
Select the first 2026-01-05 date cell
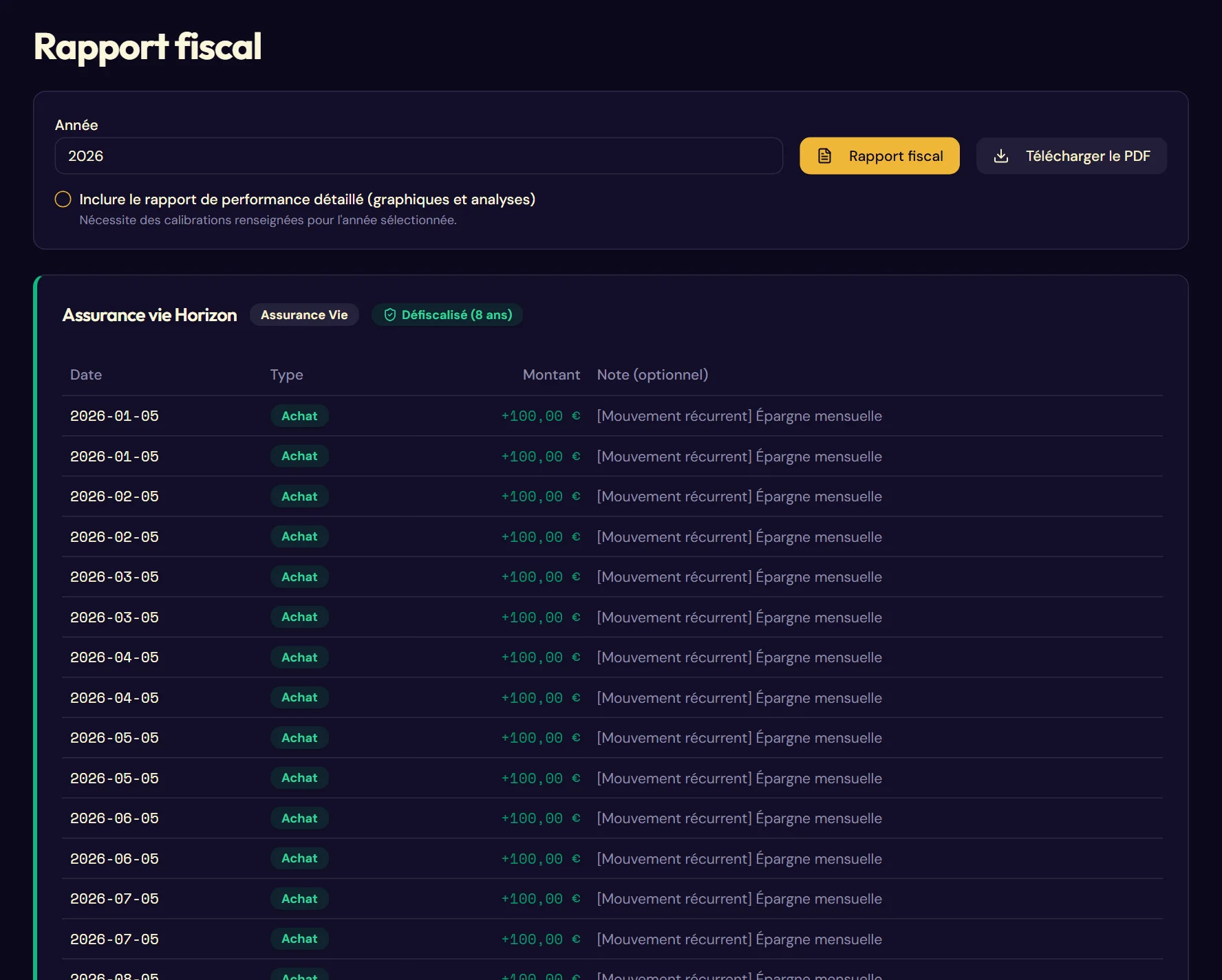(114, 416)
